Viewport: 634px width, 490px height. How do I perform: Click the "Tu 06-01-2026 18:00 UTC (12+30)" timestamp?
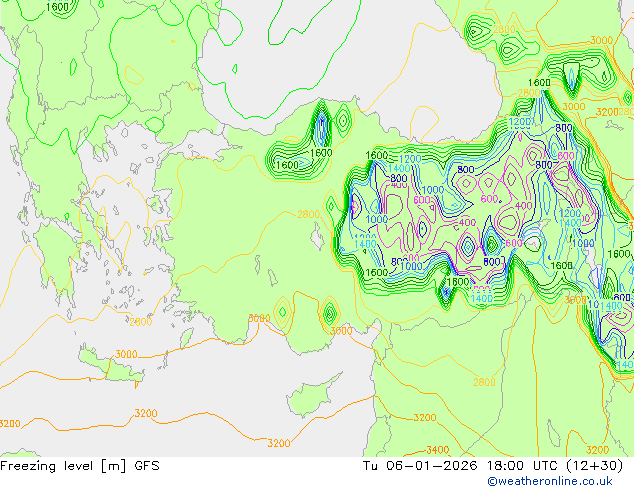click(493, 466)
